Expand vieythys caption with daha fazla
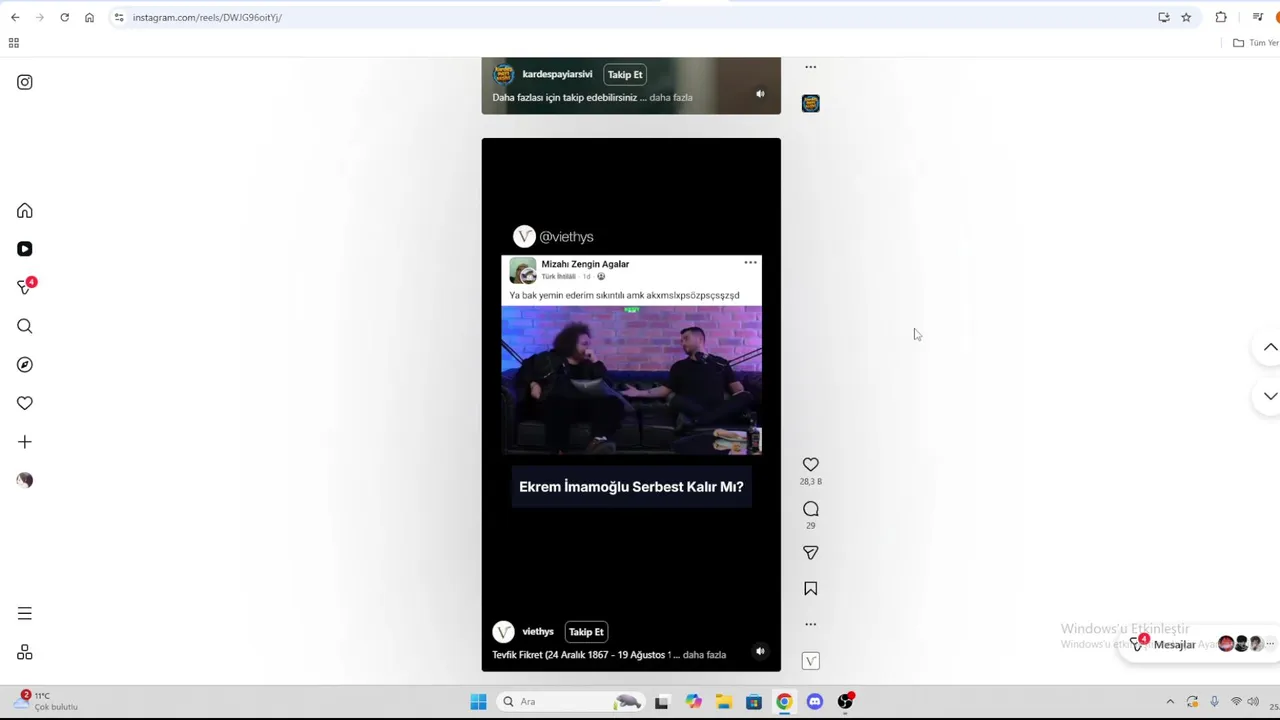 tap(704, 655)
